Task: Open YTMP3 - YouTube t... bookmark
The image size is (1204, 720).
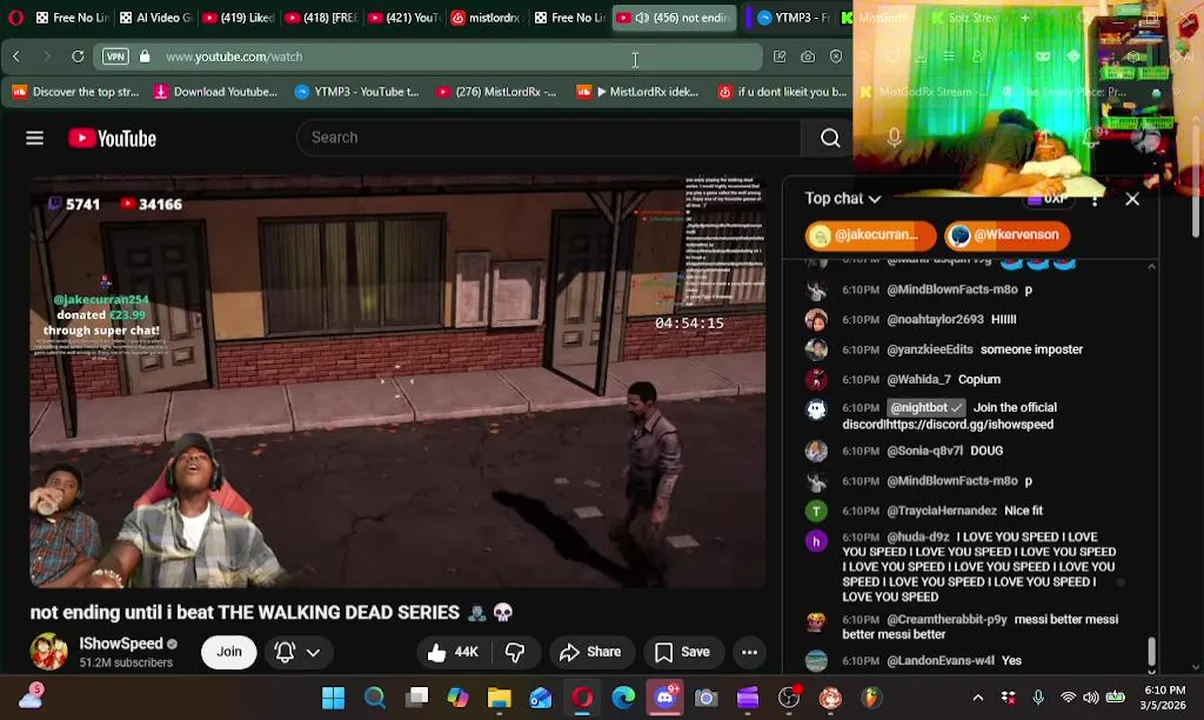Action: click(357, 92)
